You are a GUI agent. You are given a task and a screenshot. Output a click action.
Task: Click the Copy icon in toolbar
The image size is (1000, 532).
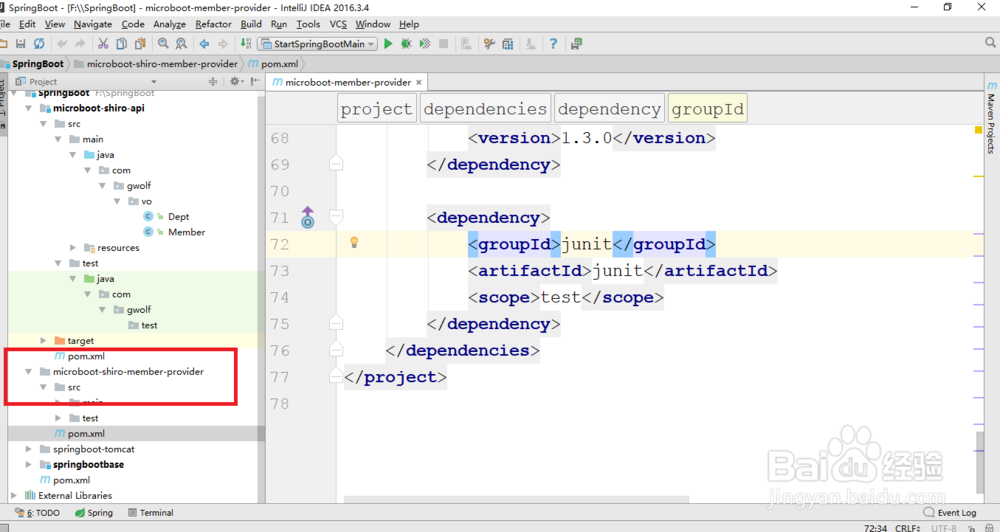point(121,43)
